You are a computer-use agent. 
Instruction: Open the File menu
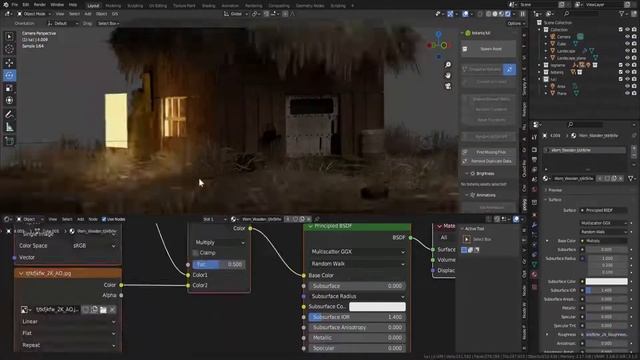tap(15, 4)
